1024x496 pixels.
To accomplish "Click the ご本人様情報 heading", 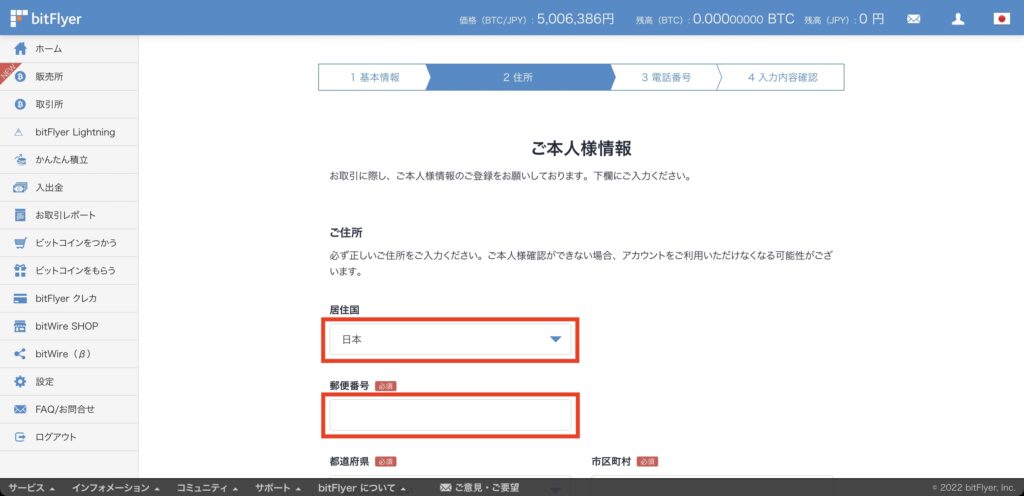I will point(581,148).
